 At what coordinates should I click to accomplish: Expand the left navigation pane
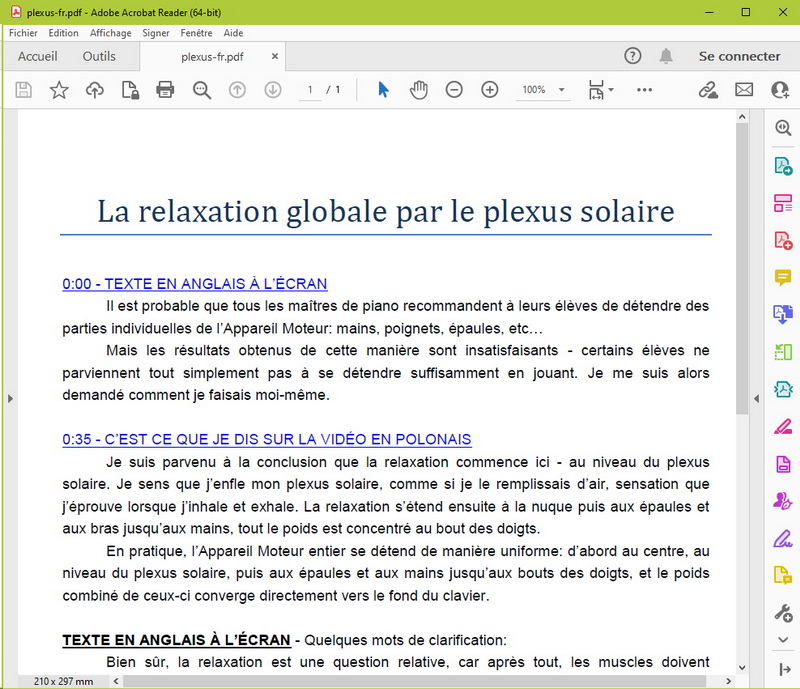coord(10,398)
